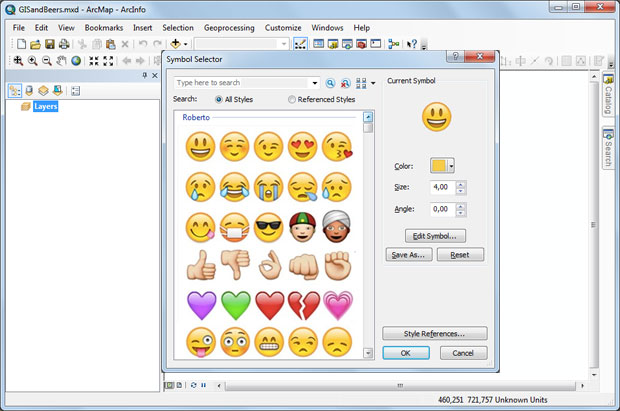Click the Edit Symbol button
The image size is (620, 411).
click(435, 236)
